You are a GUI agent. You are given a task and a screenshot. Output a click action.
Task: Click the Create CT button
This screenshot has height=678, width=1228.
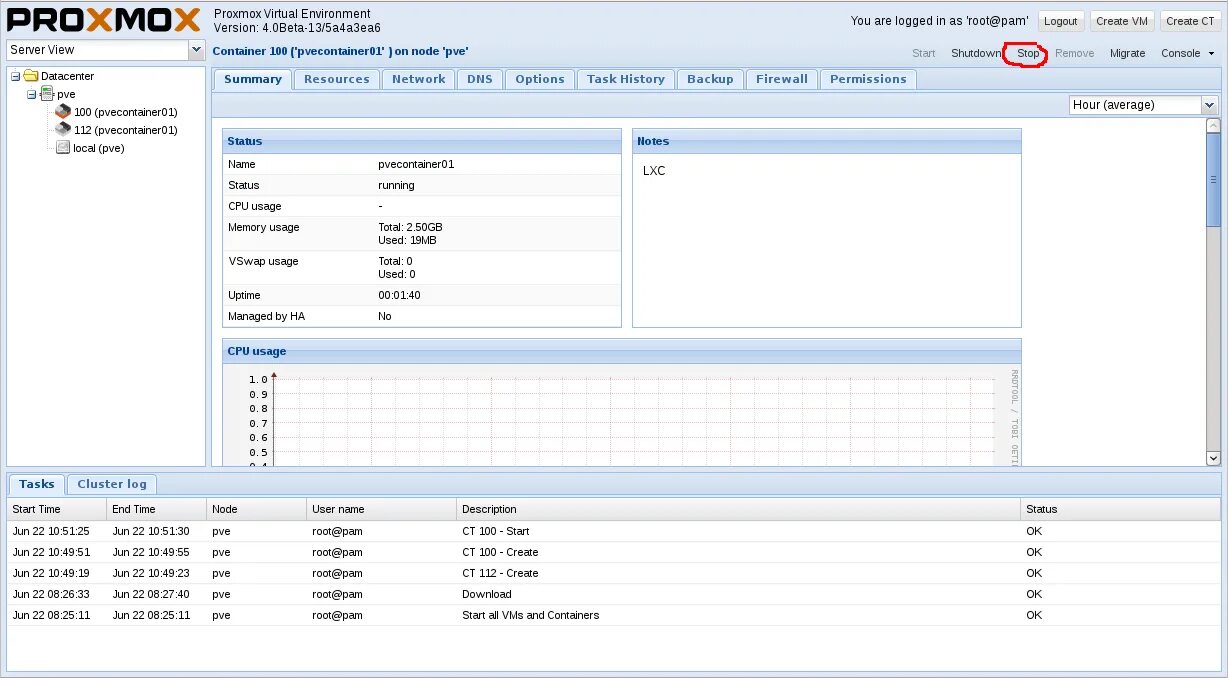[x=1190, y=21]
